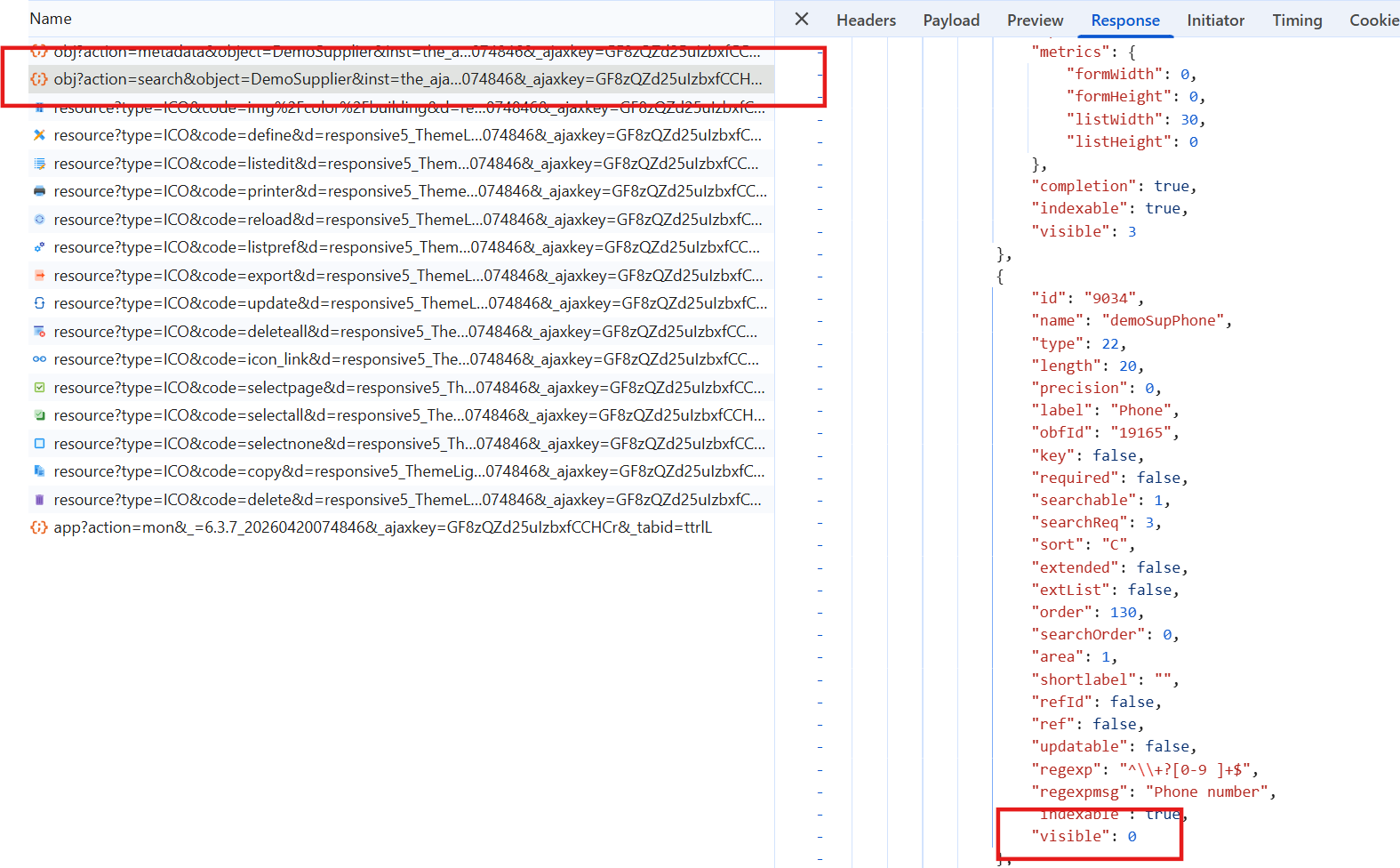The image size is (1400, 868).
Task: Switch to the Headers tab
Action: click(x=866, y=20)
